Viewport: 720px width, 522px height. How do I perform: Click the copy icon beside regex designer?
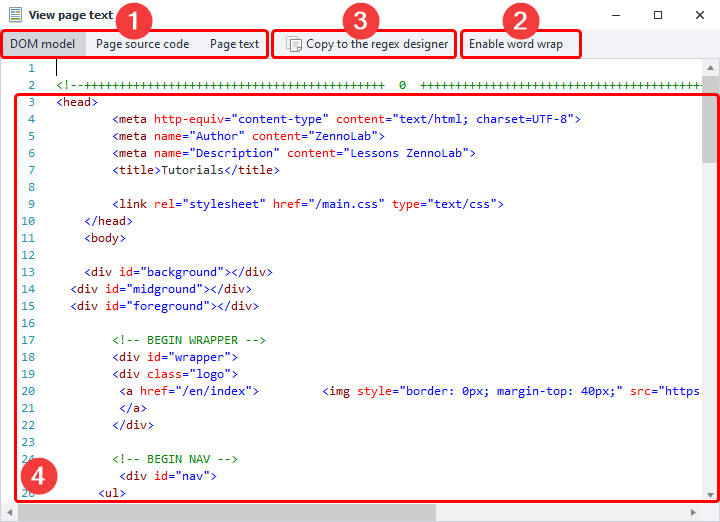[x=294, y=44]
